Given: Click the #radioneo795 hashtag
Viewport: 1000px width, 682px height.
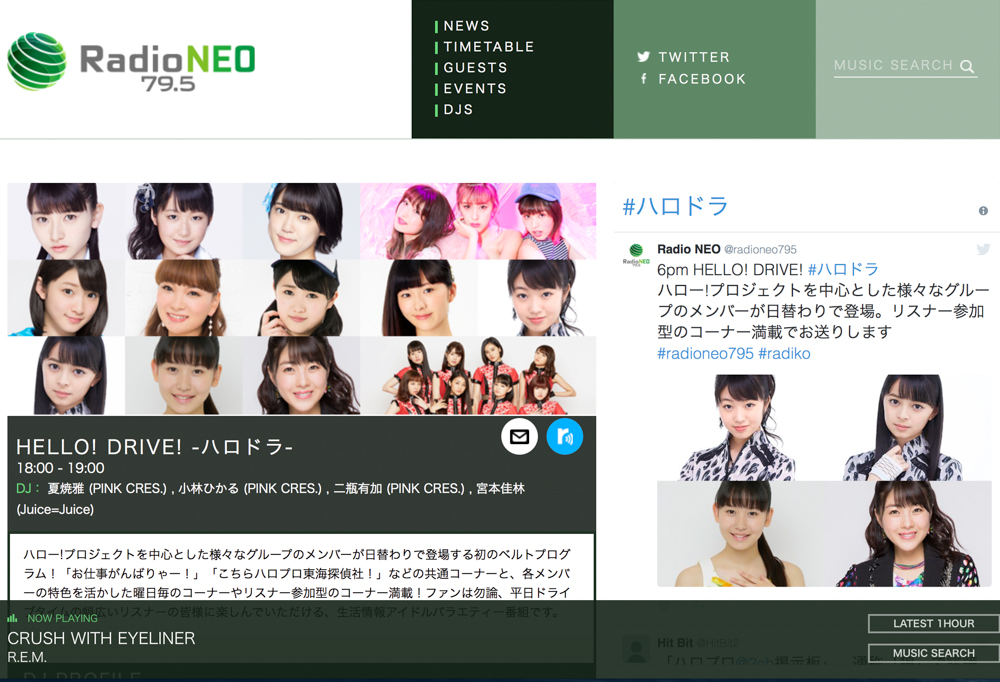Looking at the screenshot, I should tap(705, 353).
